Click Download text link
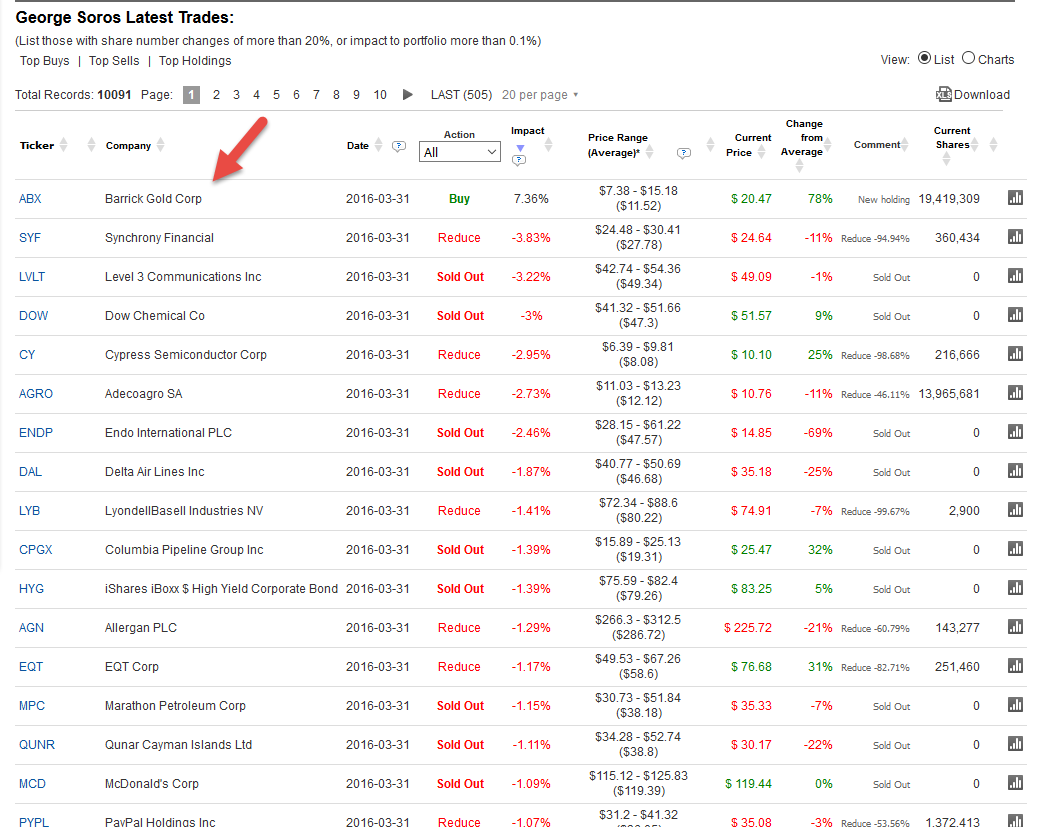The height and width of the screenshot is (827, 1042). (x=982, y=94)
